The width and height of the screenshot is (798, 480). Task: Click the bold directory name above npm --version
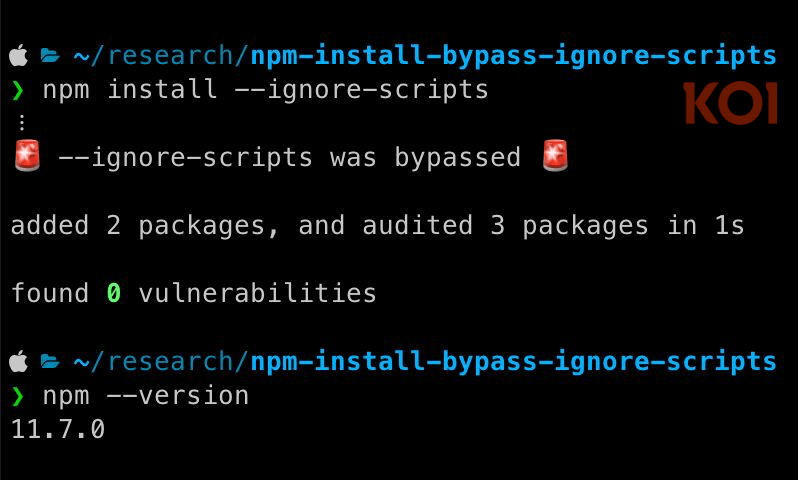(x=513, y=361)
